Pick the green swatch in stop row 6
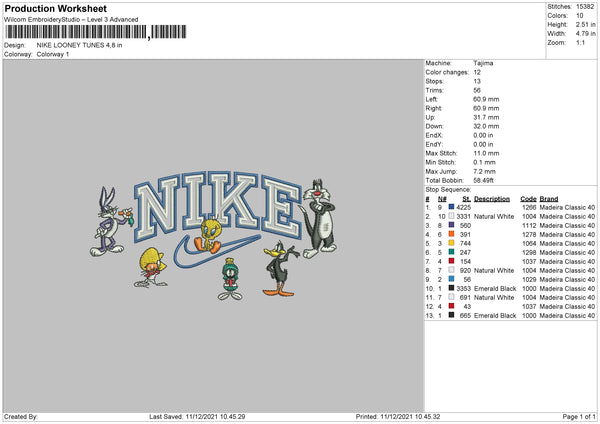This screenshot has width=600, height=424. 452,252
